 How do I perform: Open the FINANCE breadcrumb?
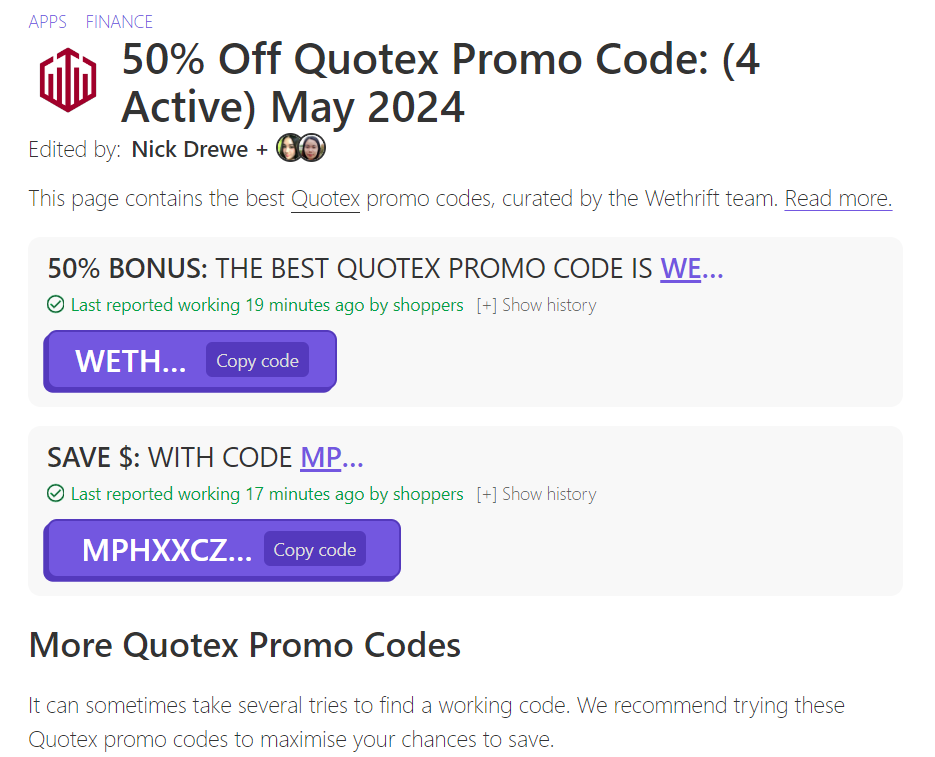click(119, 22)
